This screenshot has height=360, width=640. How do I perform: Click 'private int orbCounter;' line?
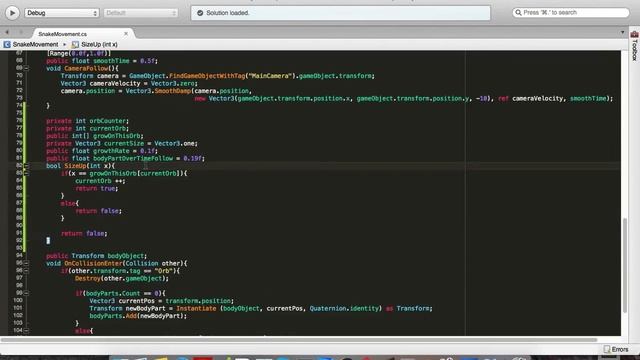click(x=87, y=121)
